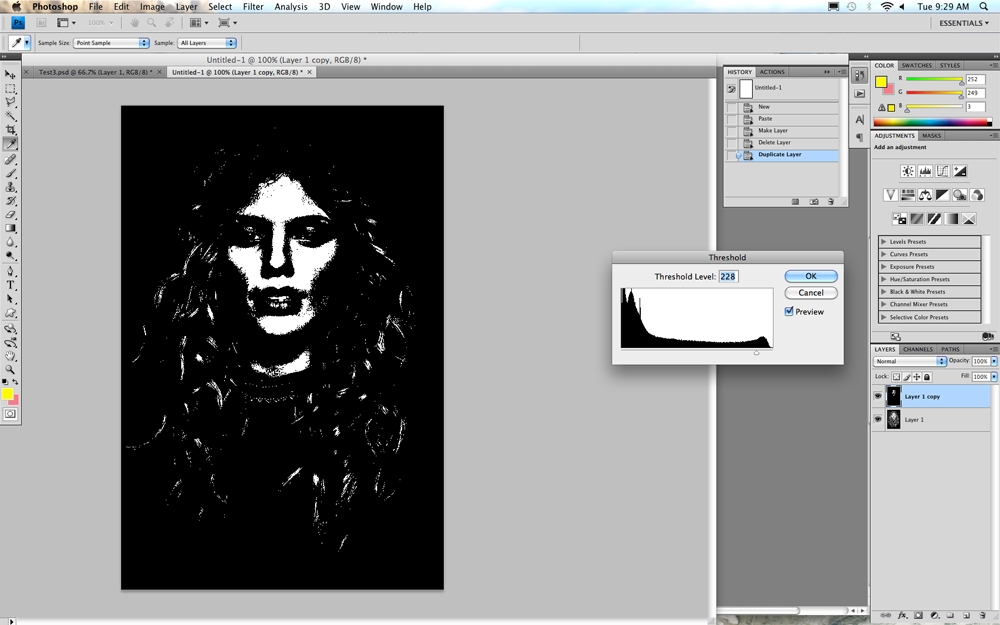Select the Rectangular Marquee tool
This screenshot has width=1000, height=625.
point(10,89)
